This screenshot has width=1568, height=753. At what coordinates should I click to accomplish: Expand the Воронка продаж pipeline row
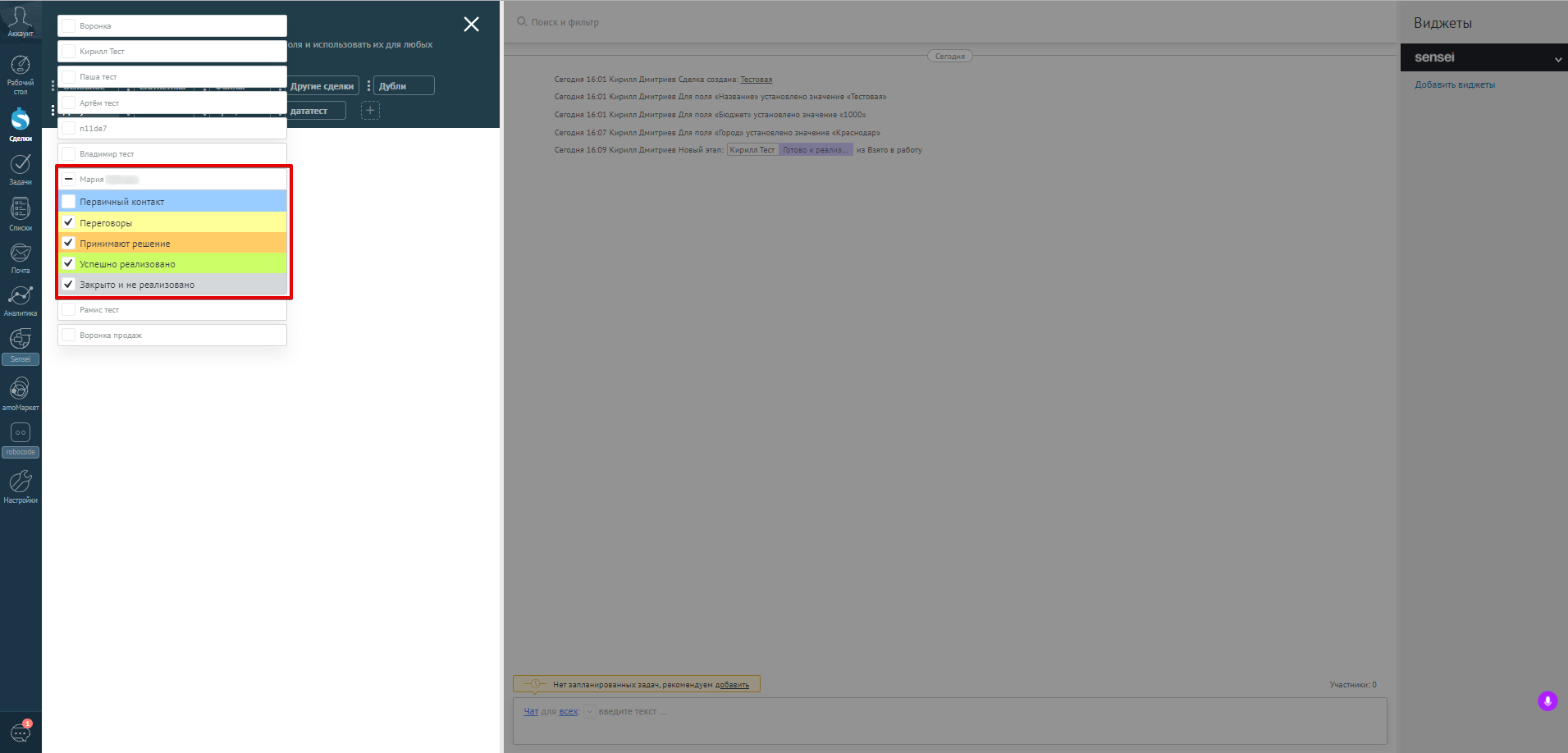(x=172, y=335)
